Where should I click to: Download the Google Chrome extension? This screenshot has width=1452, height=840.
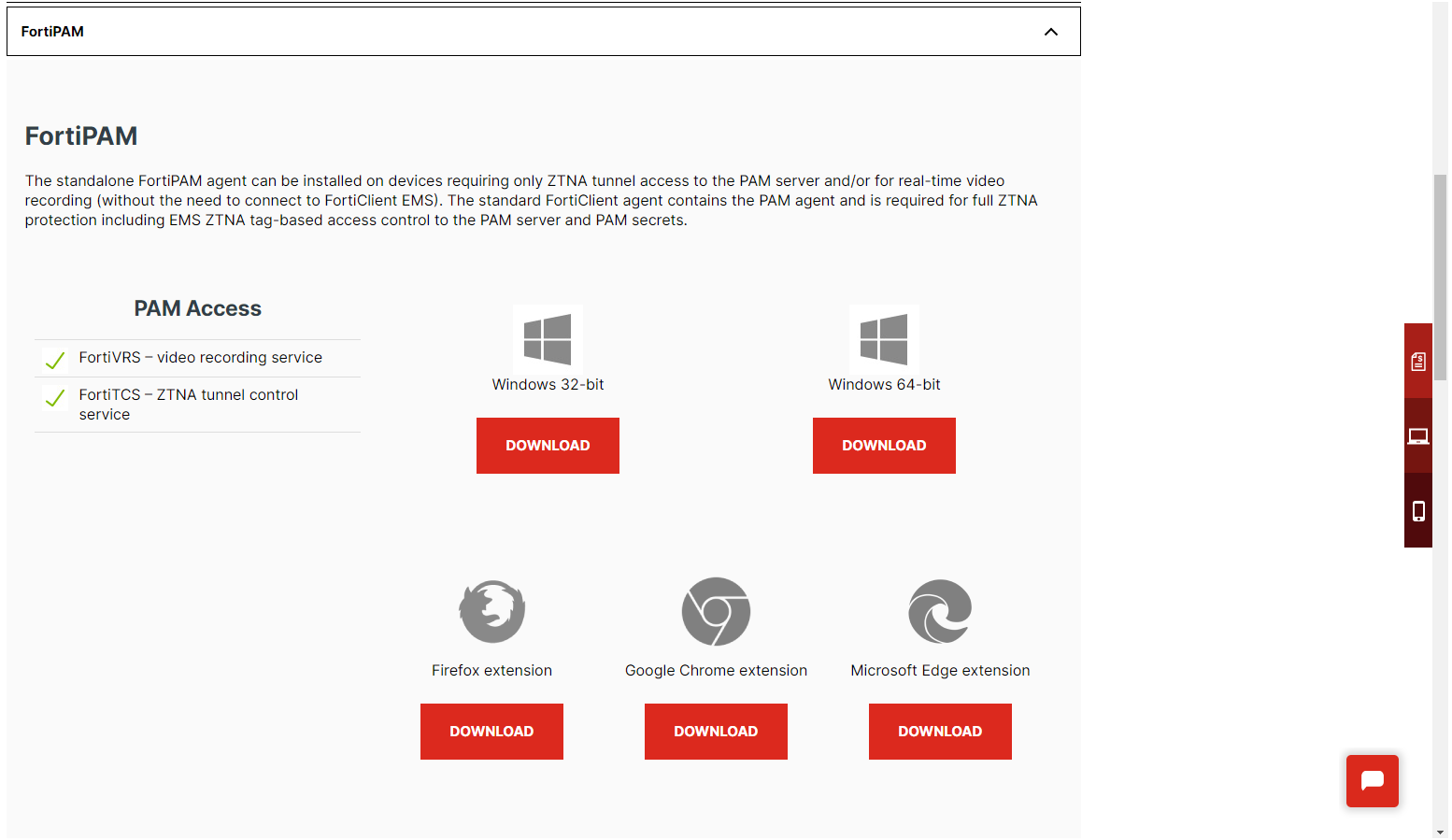click(x=716, y=732)
